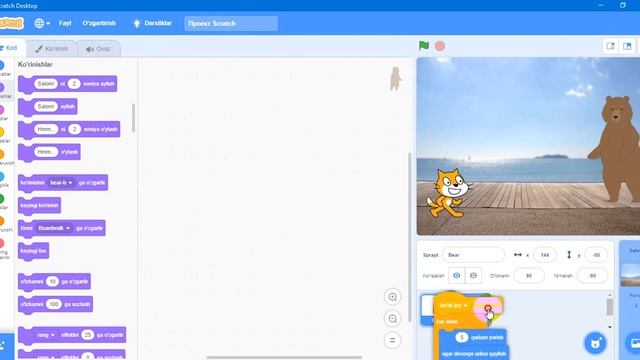Click the 'Hmm...' text in the 2-second think block
This screenshot has width=640, height=360.
pos(46,129)
